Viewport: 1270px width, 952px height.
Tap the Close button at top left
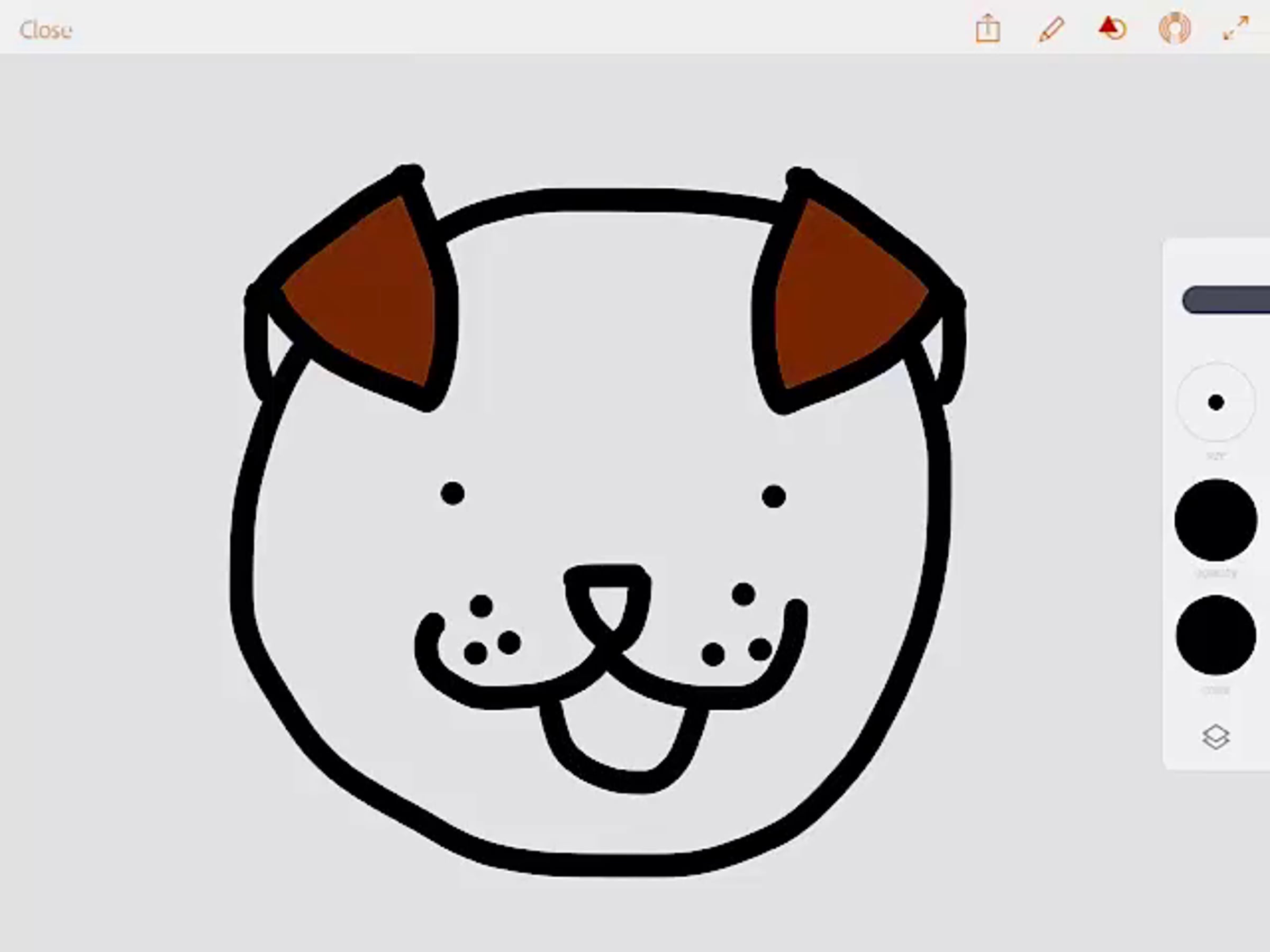[46, 30]
